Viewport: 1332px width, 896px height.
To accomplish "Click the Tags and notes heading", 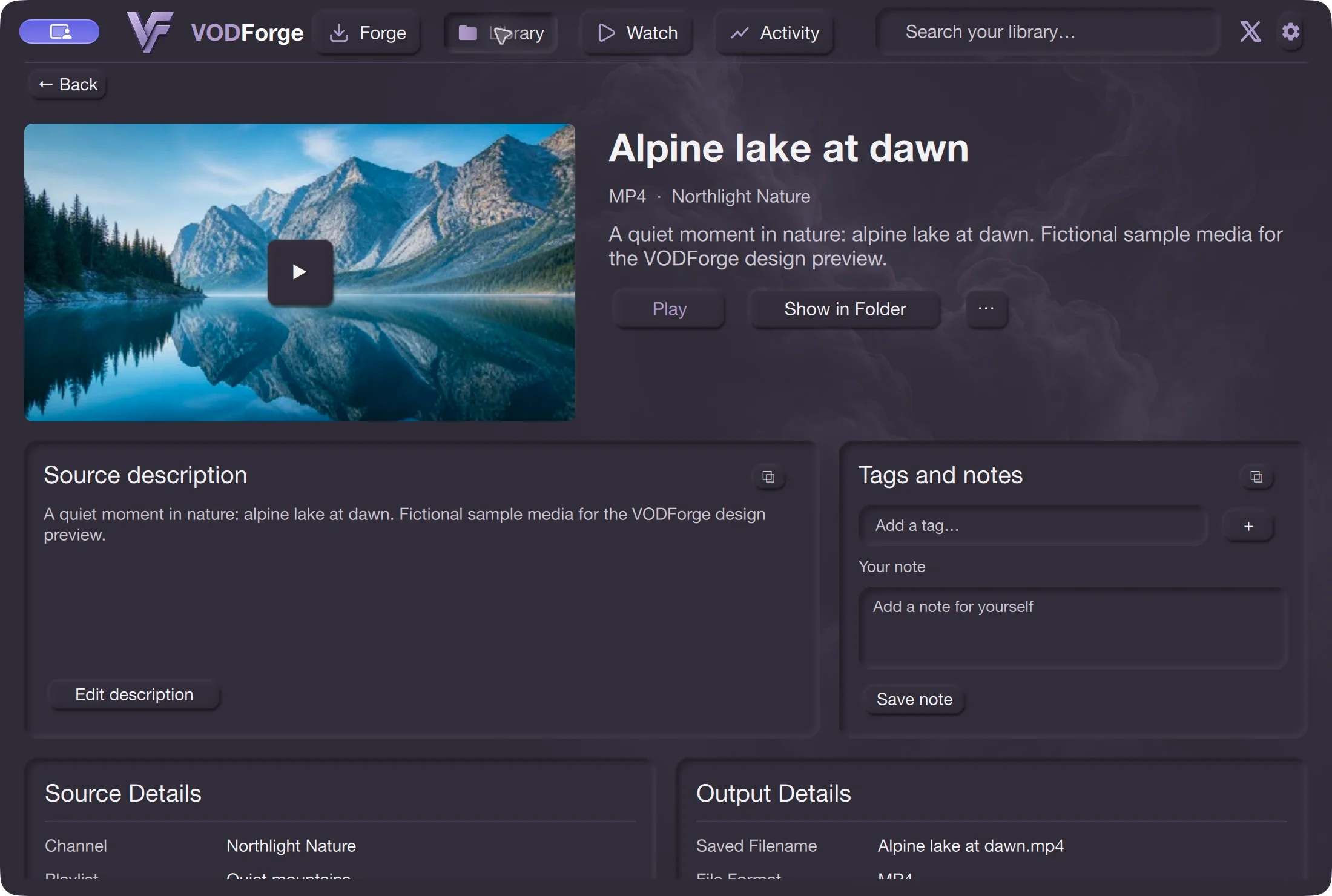I will pyautogui.click(x=940, y=475).
